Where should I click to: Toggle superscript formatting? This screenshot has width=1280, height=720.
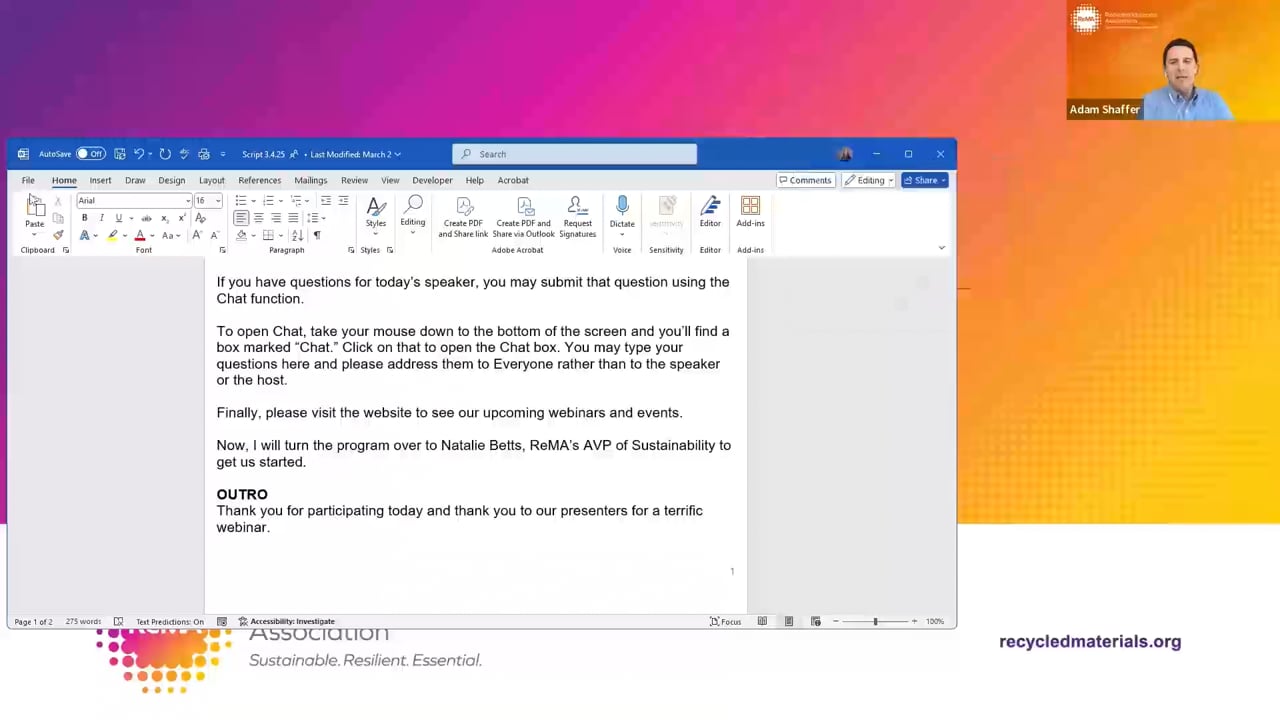pos(182,218)
